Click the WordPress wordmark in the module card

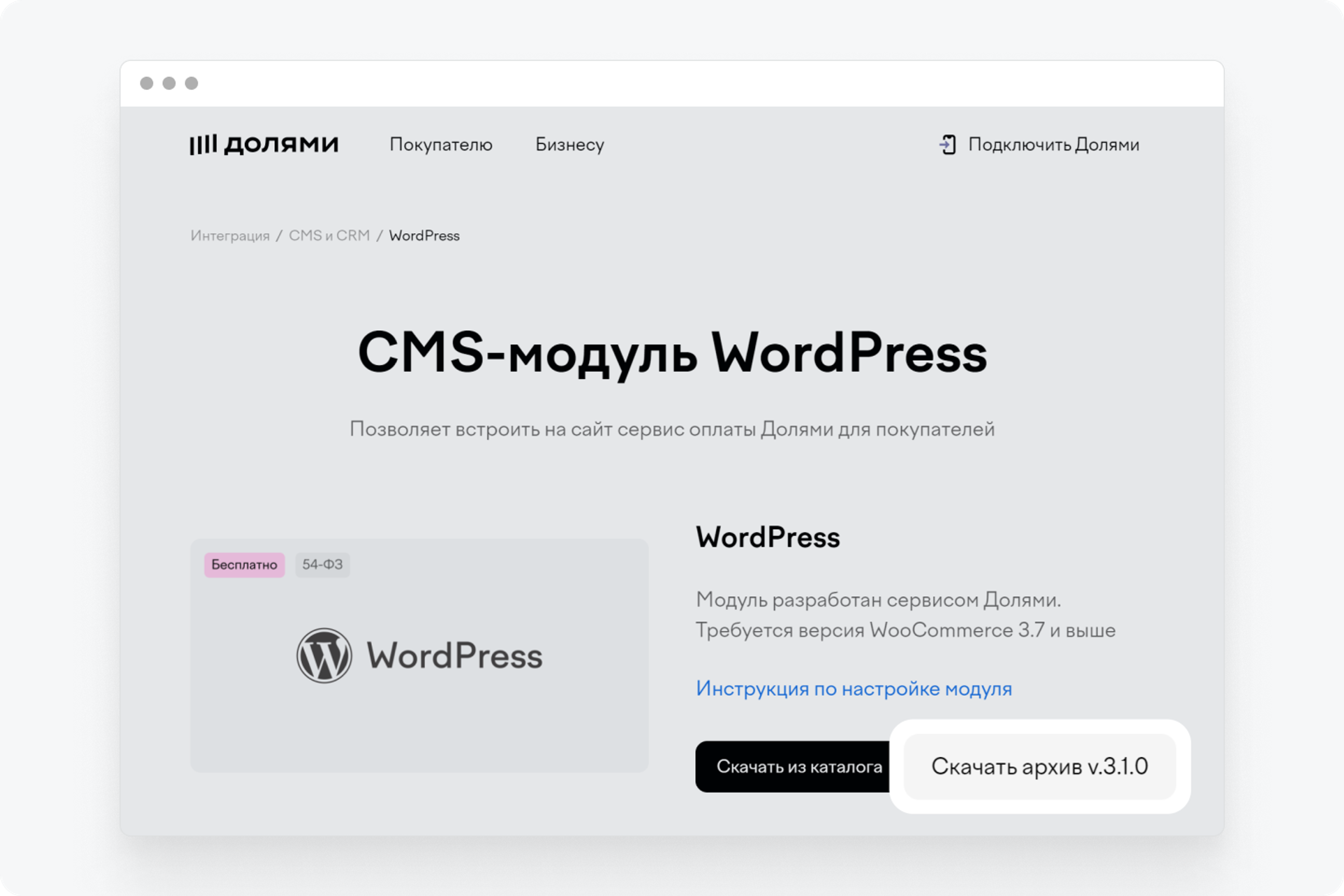pyautogui.click(x=454, y=656)
